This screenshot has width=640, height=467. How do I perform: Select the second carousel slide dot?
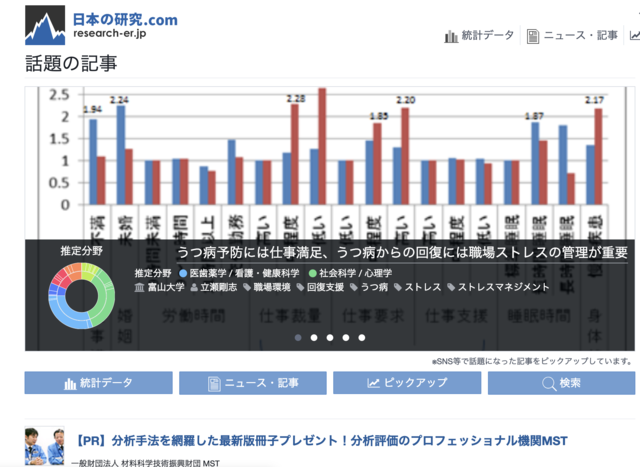[314, 338]
